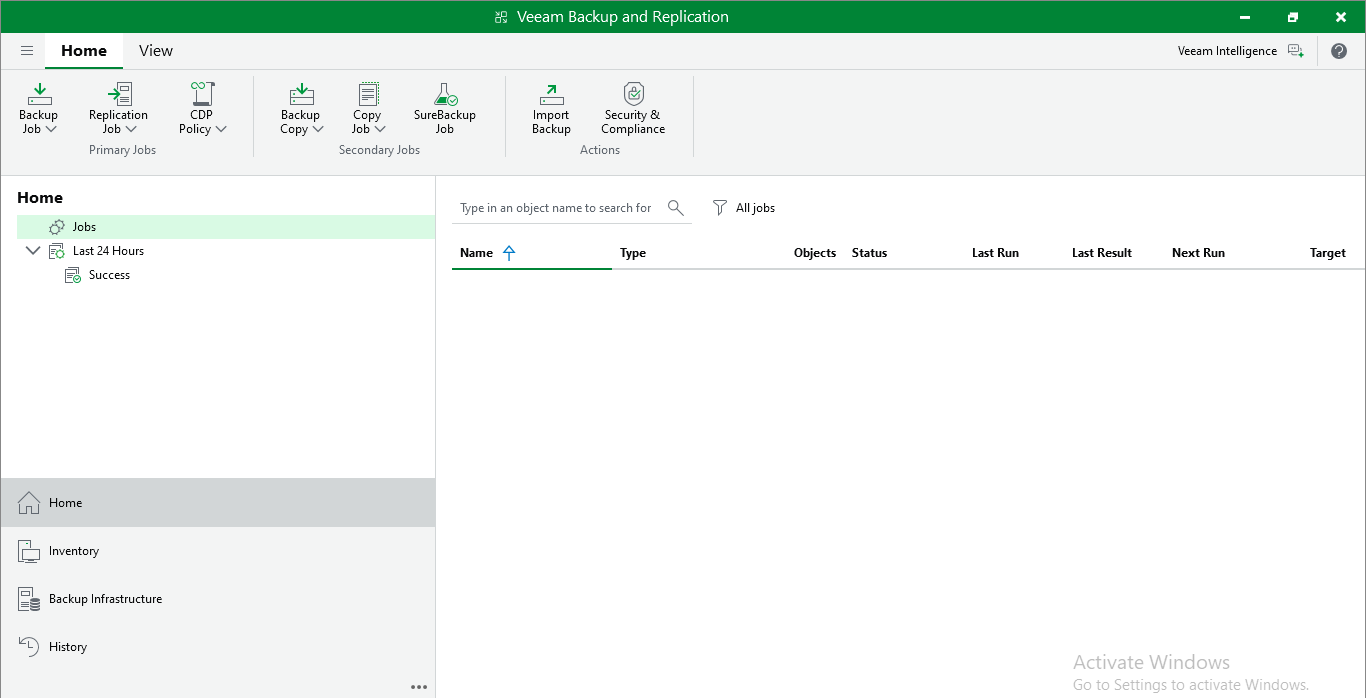
Task: Switch to the View ribbon tab
Action: click(x=156, y=51)
